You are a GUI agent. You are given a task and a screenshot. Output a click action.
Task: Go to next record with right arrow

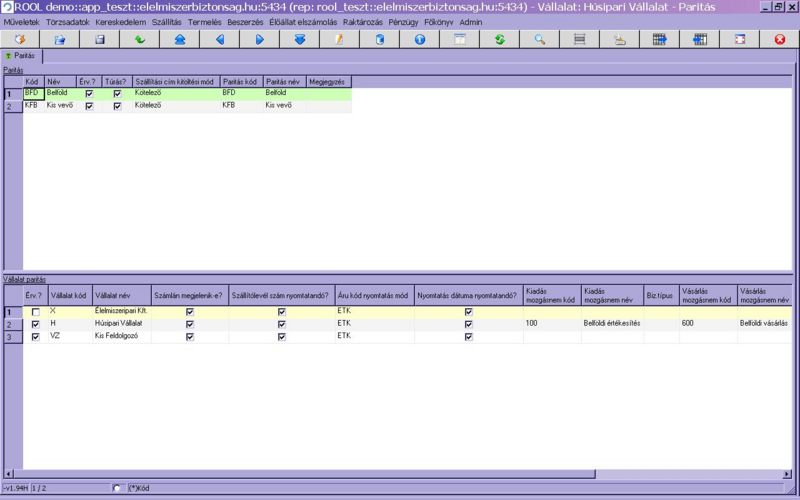tap(259, 40)
